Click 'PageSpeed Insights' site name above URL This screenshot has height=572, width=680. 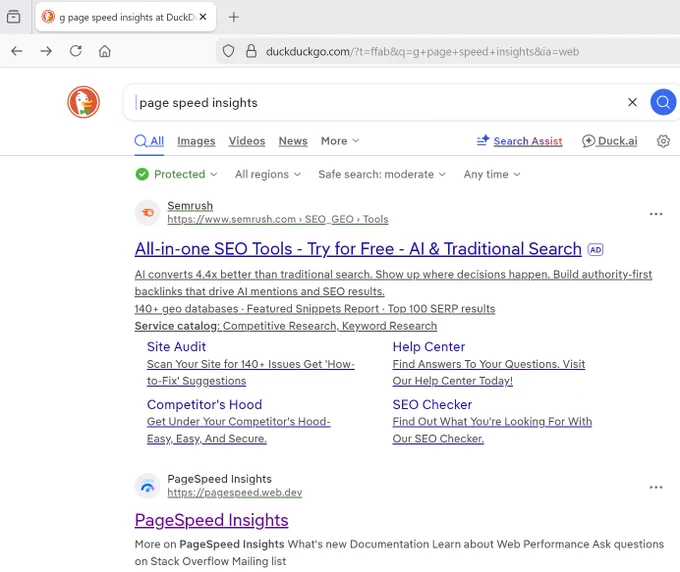click(219, 479)
